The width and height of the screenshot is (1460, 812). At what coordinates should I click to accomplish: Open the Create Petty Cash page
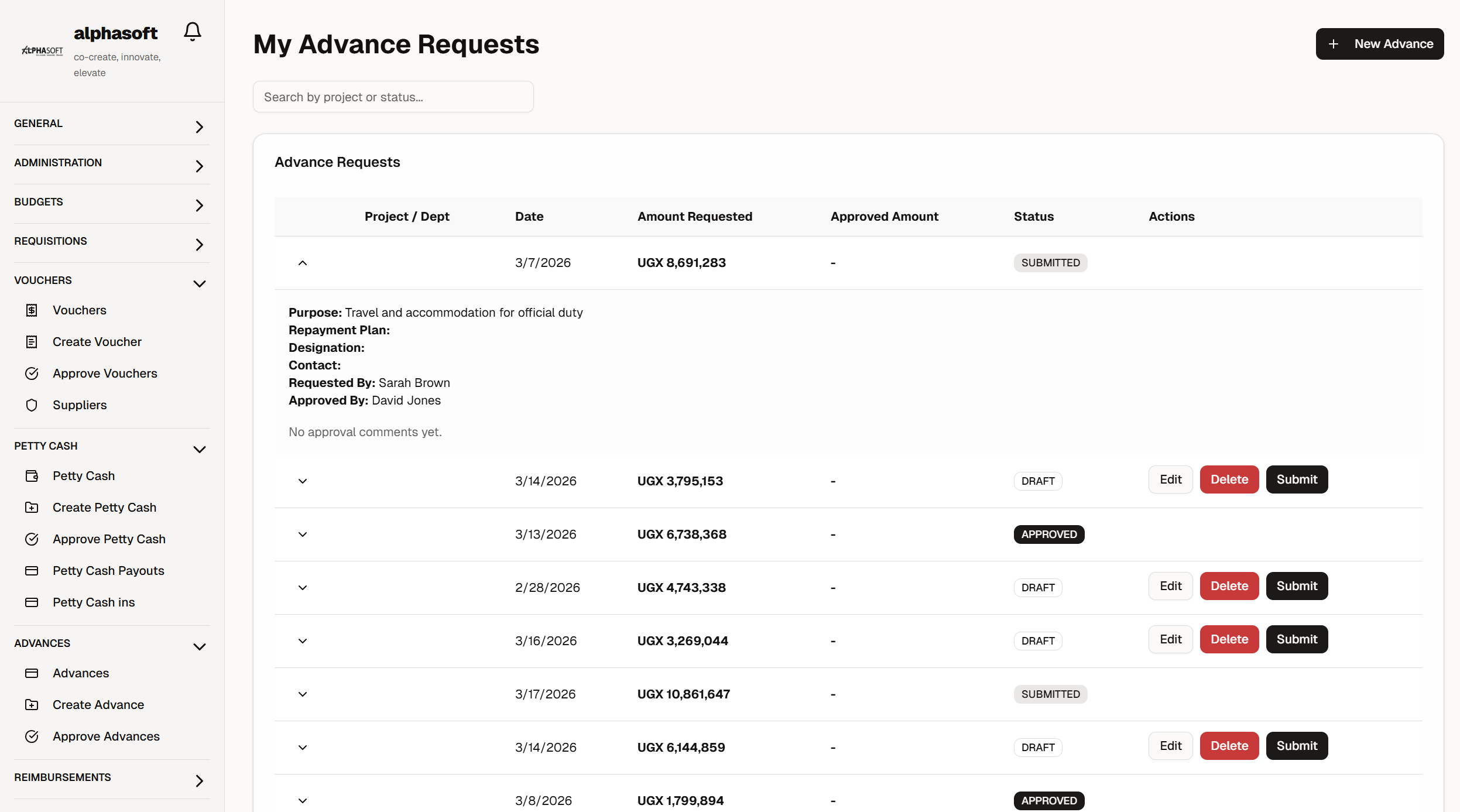(104, 508)
